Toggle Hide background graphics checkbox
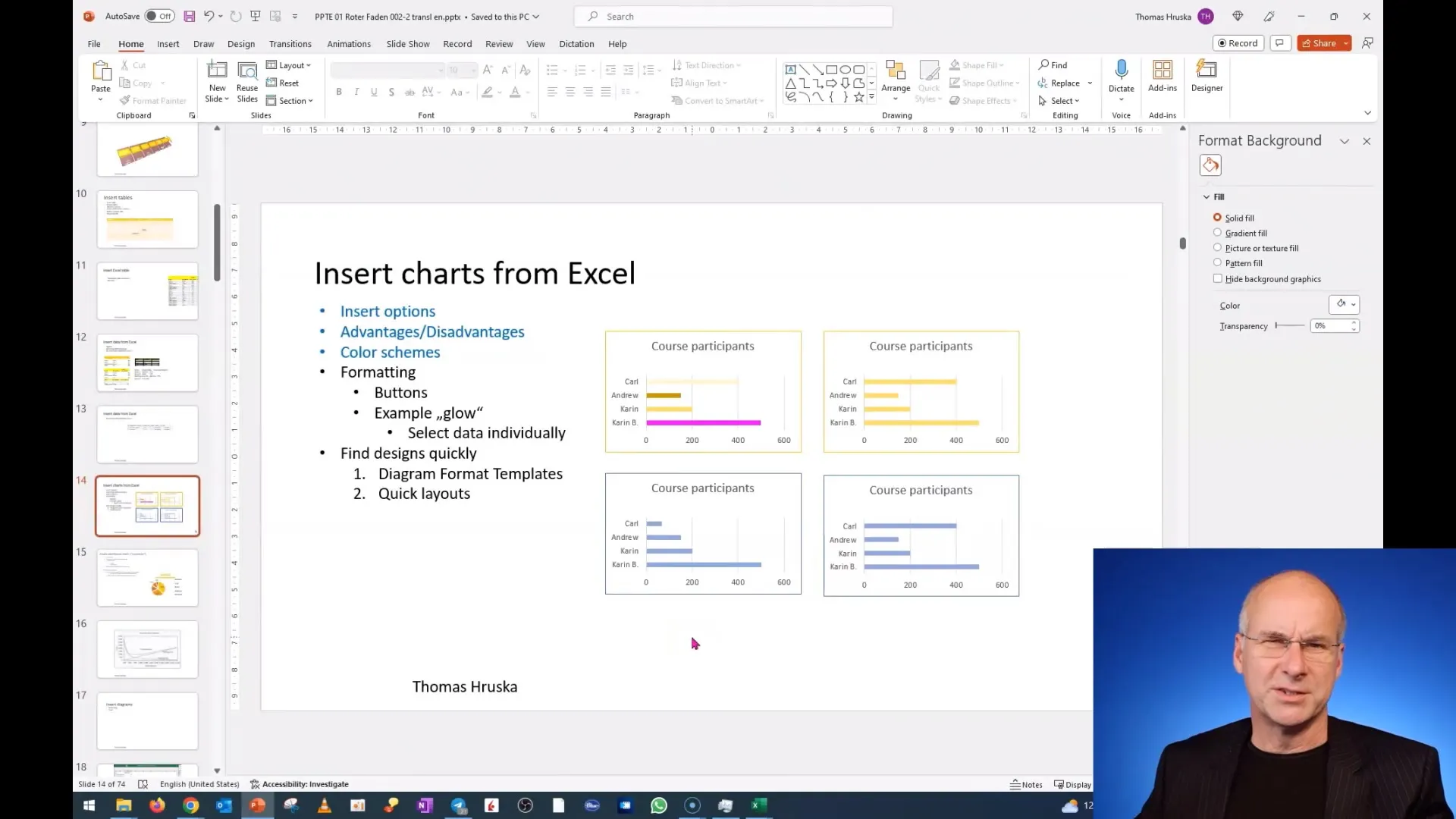 point(1218,278)
